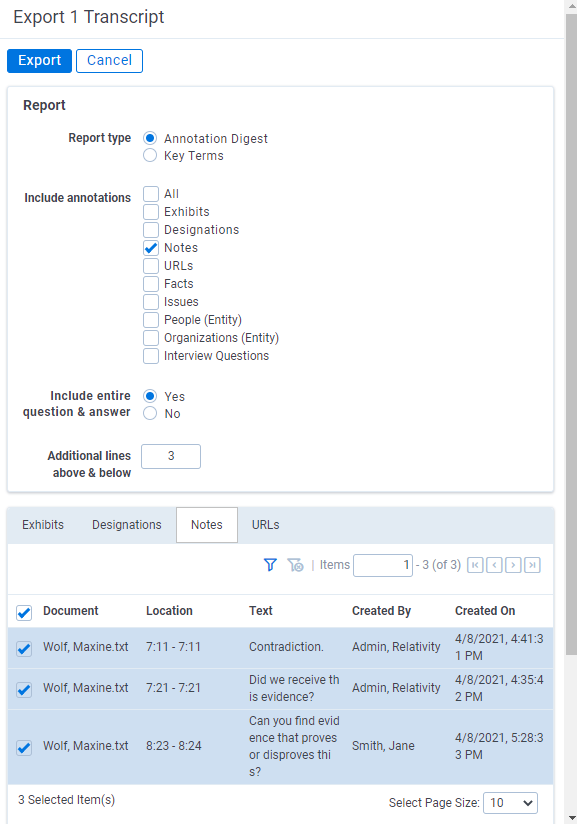Screen dimensions: 577x824
Task: Tick the URLs annotation checkbox
Action: (151, 266)
